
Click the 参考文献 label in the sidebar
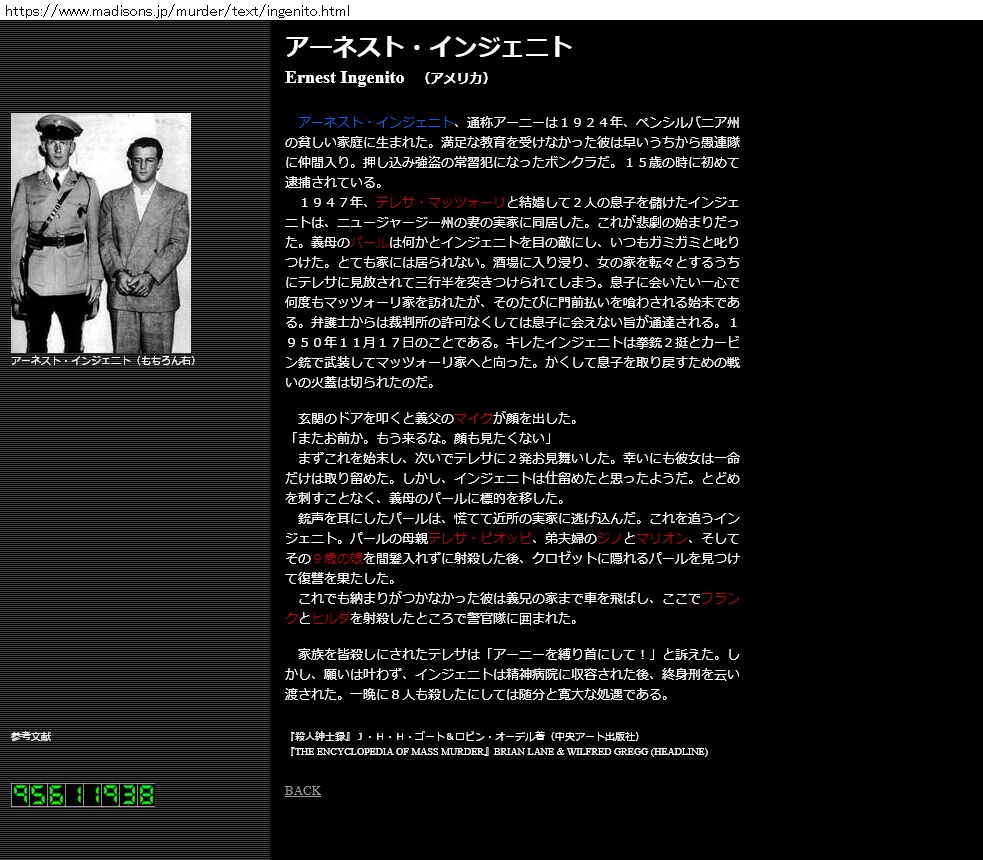31,737
